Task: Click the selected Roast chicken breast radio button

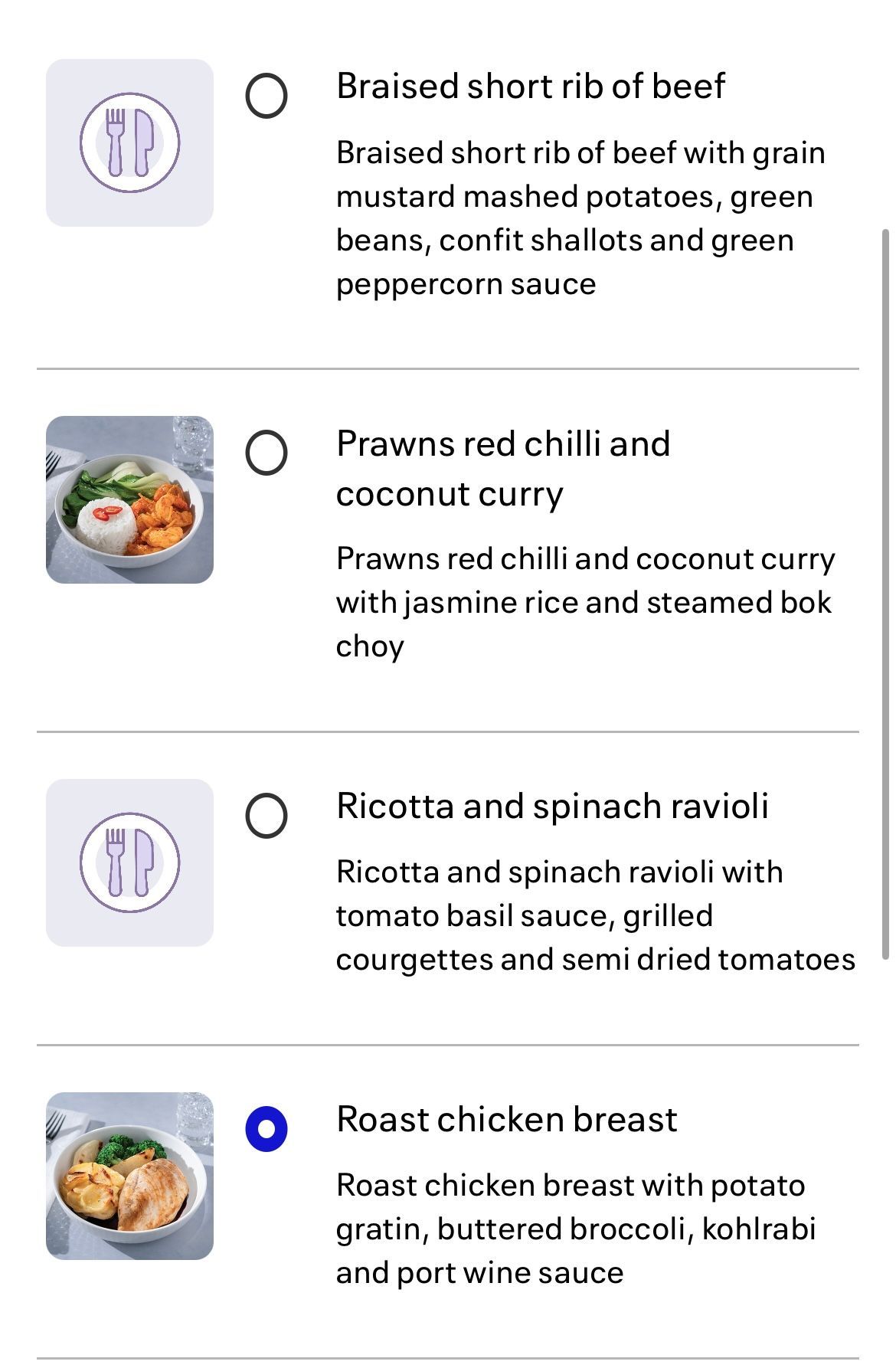Action: [x=266, y=1129]
